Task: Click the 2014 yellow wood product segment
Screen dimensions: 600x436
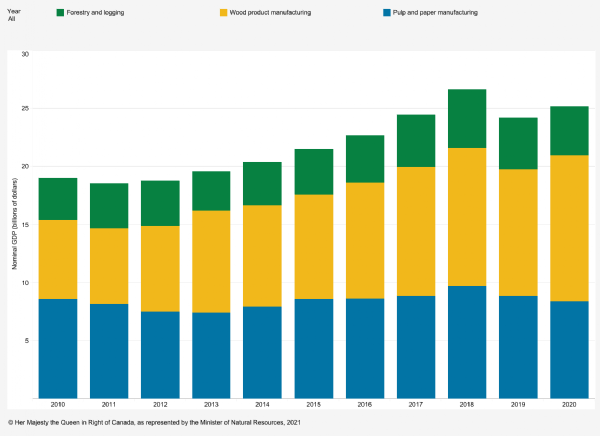Action: pyautogui.click(x=264, y=255)
